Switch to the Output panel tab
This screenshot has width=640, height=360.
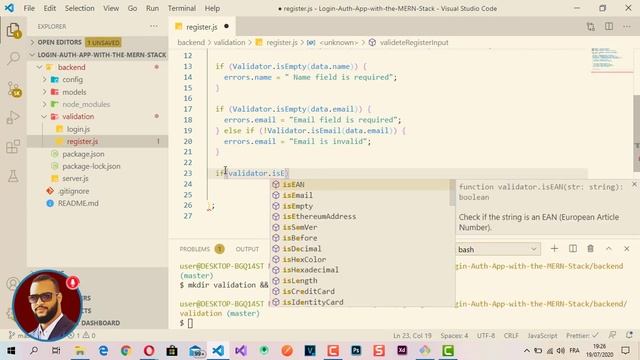(x=247, y=249)
